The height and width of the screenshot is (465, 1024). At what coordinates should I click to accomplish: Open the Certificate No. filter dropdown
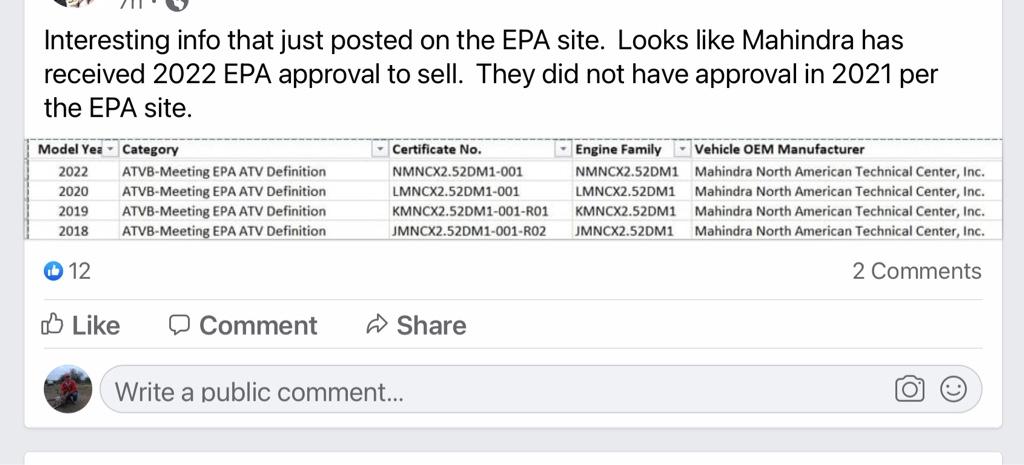[563, 150]
